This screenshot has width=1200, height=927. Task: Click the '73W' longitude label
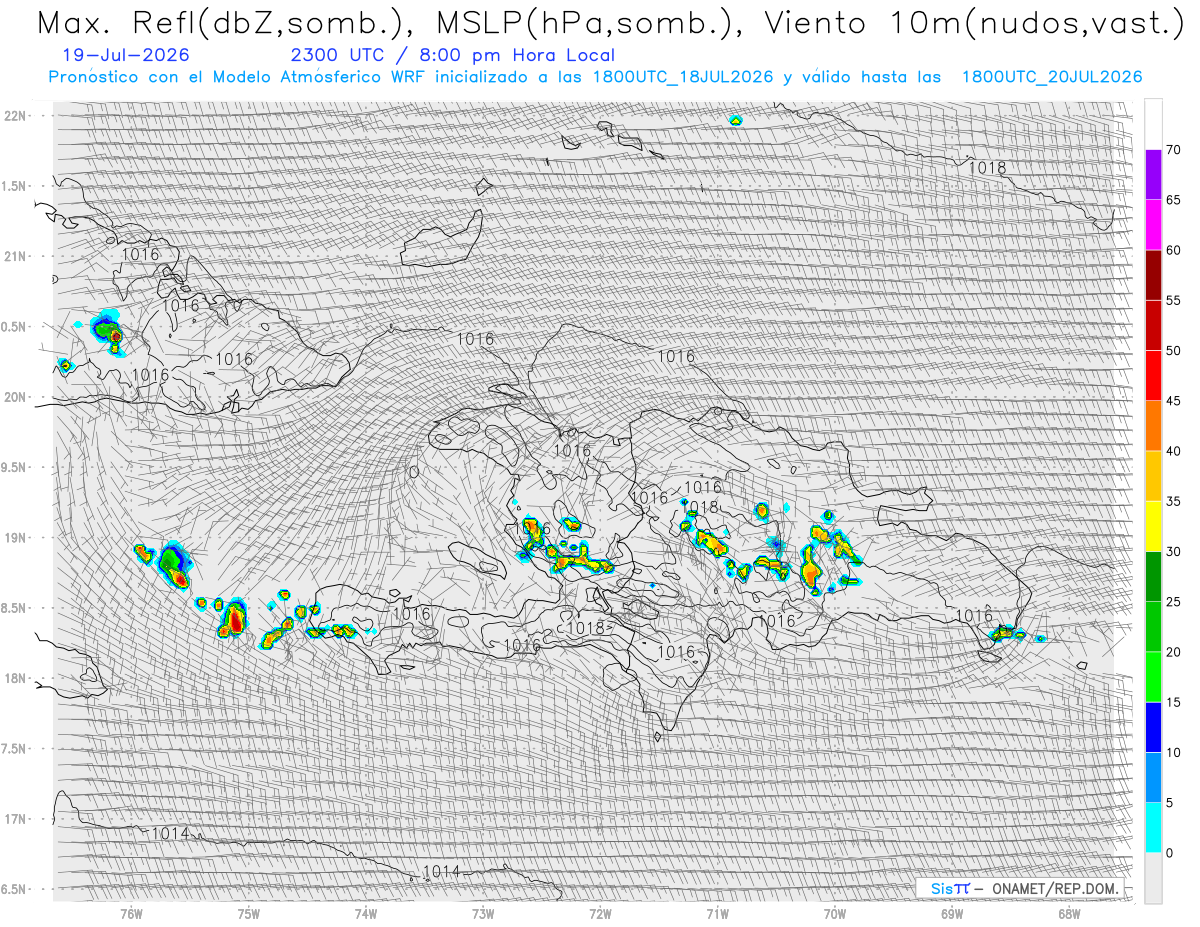[483, 913]
